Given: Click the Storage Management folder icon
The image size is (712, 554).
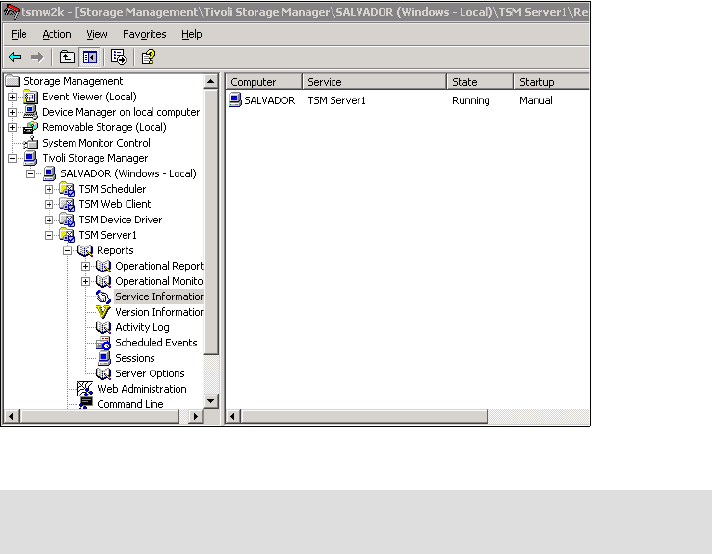Looking at the screenshot, I should pyautogui.click(x=13, y=81).
